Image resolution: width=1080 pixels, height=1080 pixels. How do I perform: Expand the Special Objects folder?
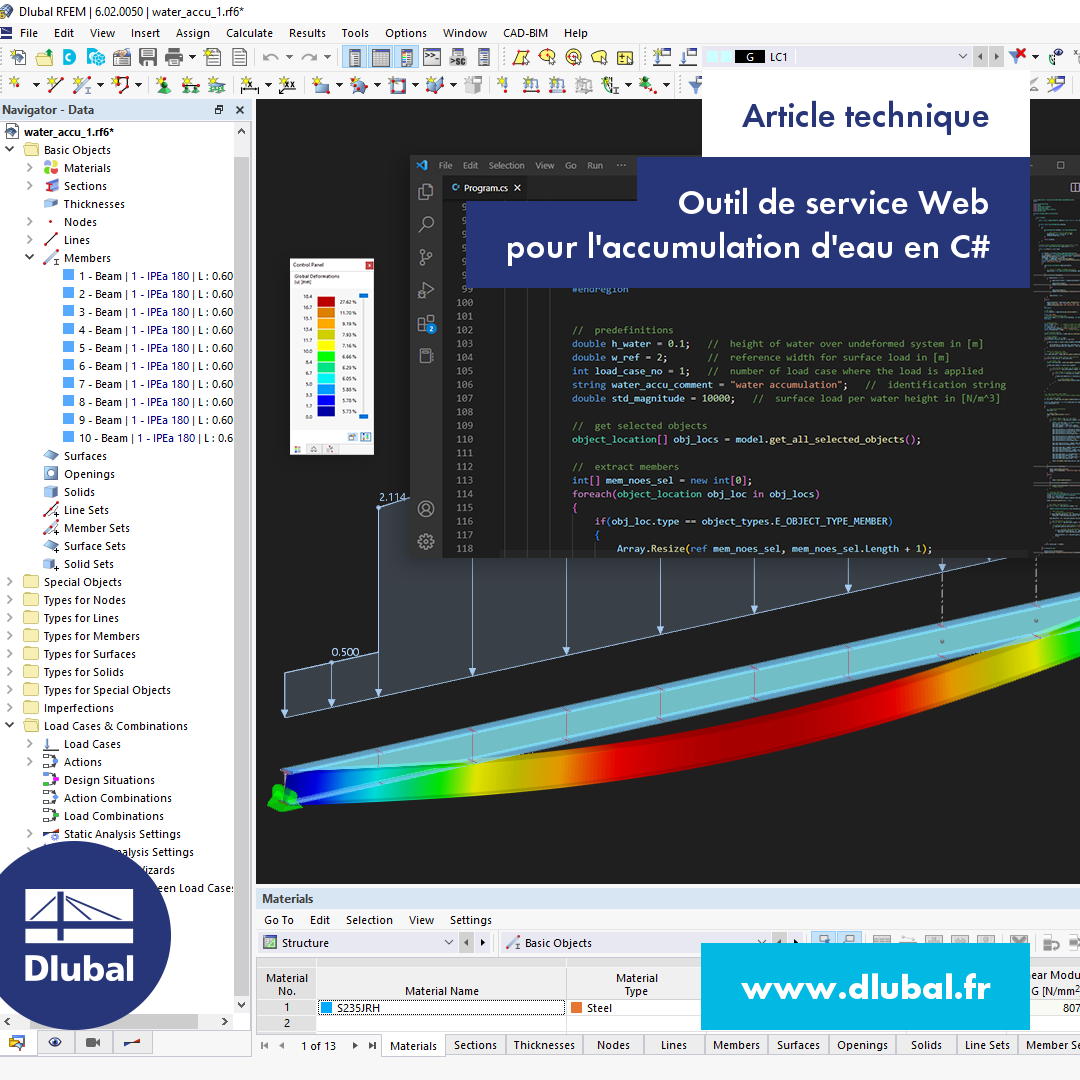coord(10,581)
